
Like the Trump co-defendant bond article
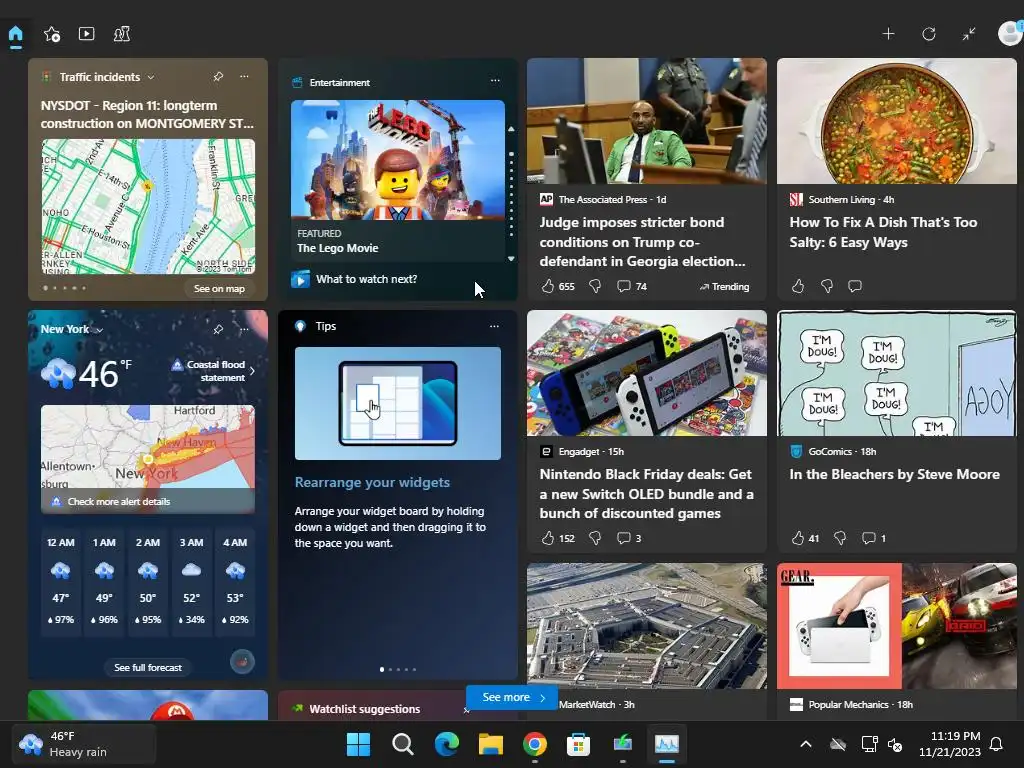pyautogui.click(x=548, y=286)
